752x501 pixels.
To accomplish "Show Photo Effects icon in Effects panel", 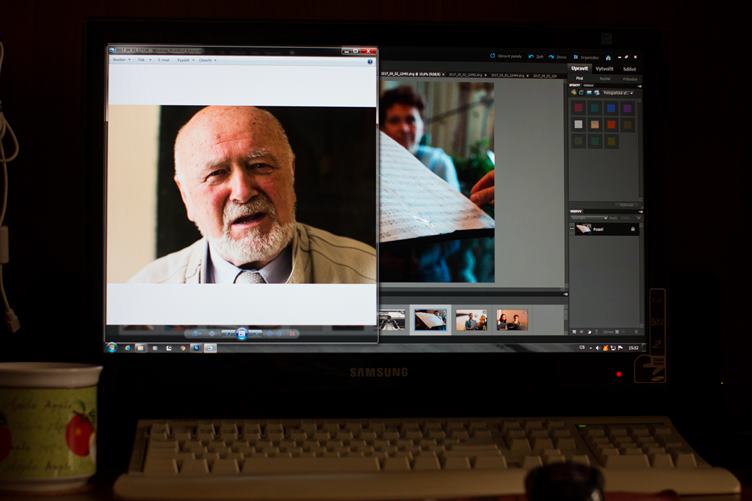I will [589, 93].
